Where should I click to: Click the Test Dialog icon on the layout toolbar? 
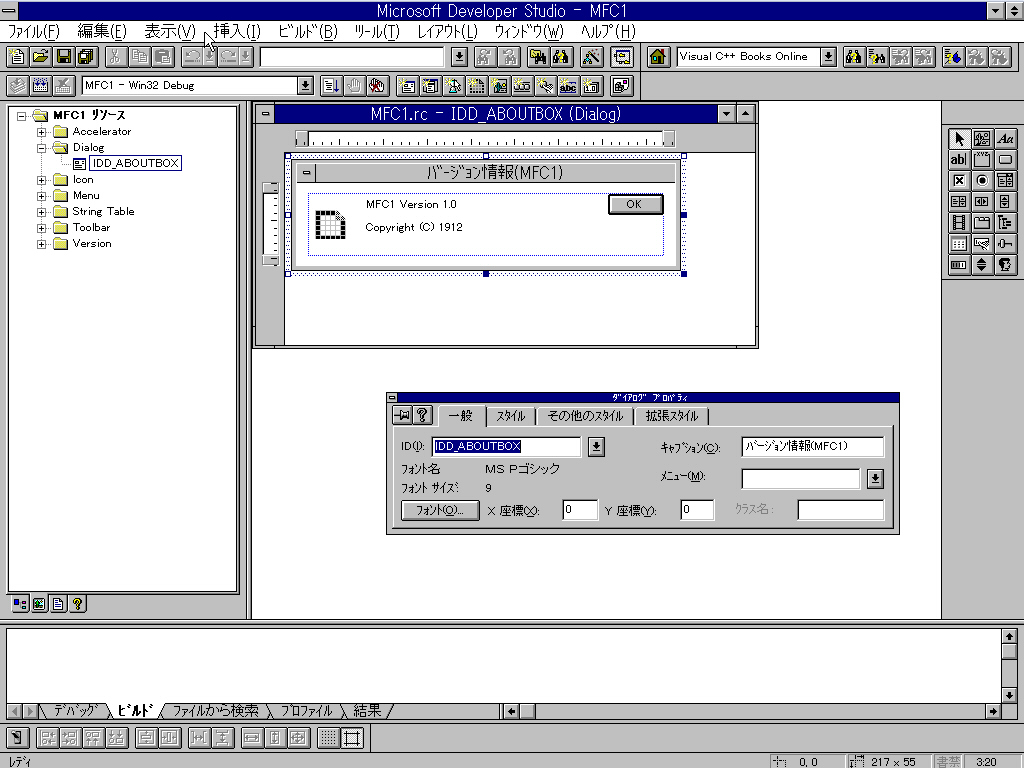point(15,740)
